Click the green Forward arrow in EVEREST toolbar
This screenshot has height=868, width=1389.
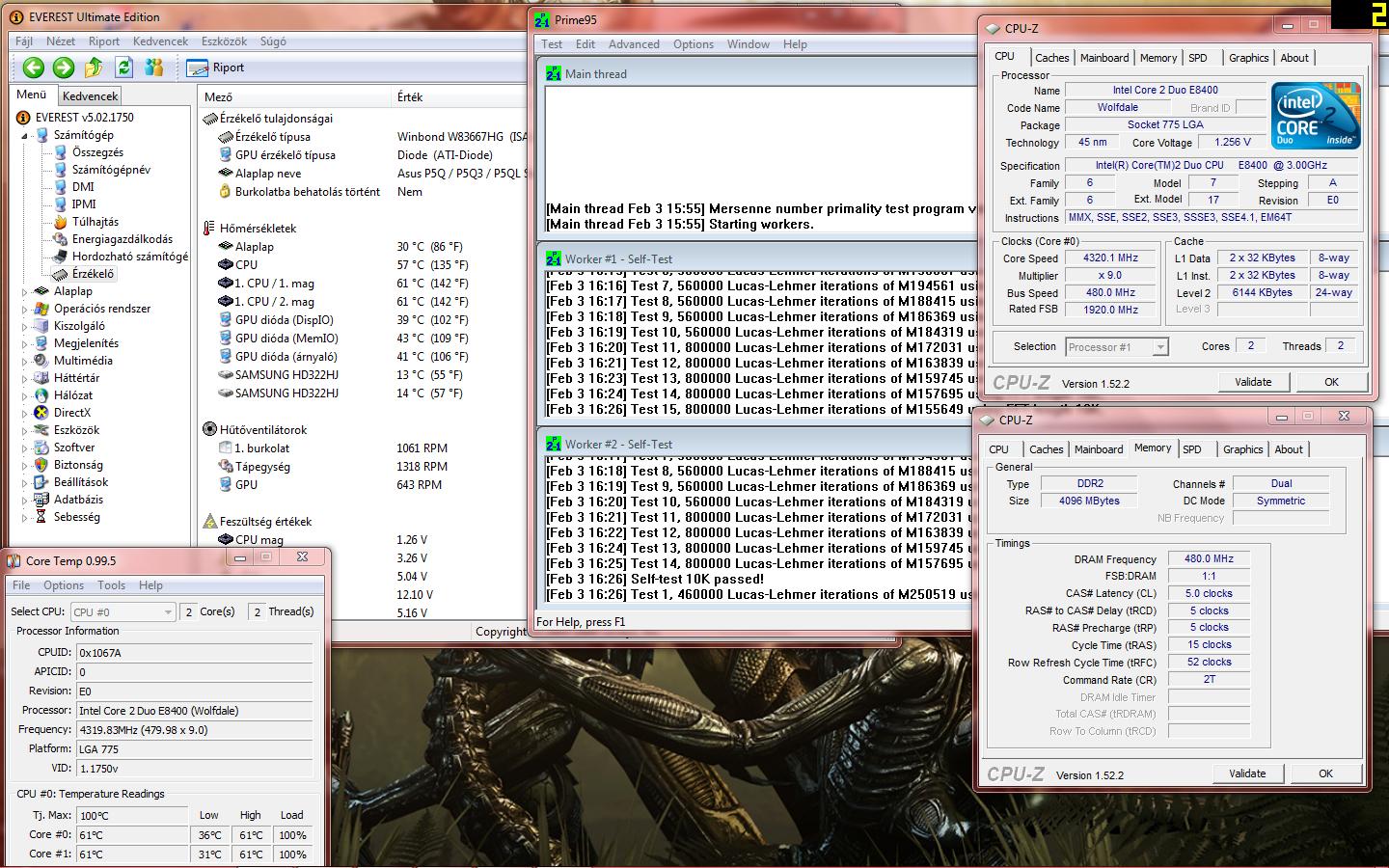click(x=64, y=68)
